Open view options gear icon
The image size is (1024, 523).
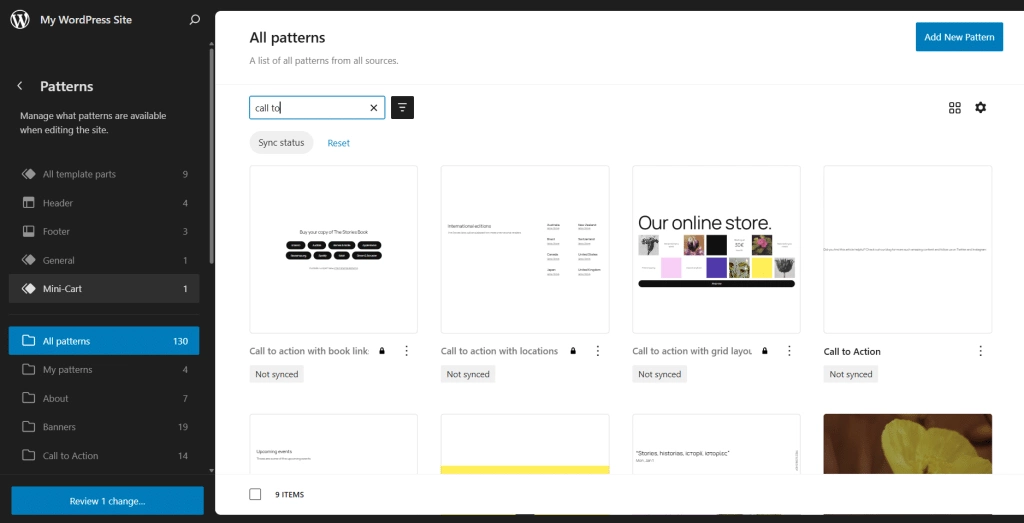[x=980, y=108]
